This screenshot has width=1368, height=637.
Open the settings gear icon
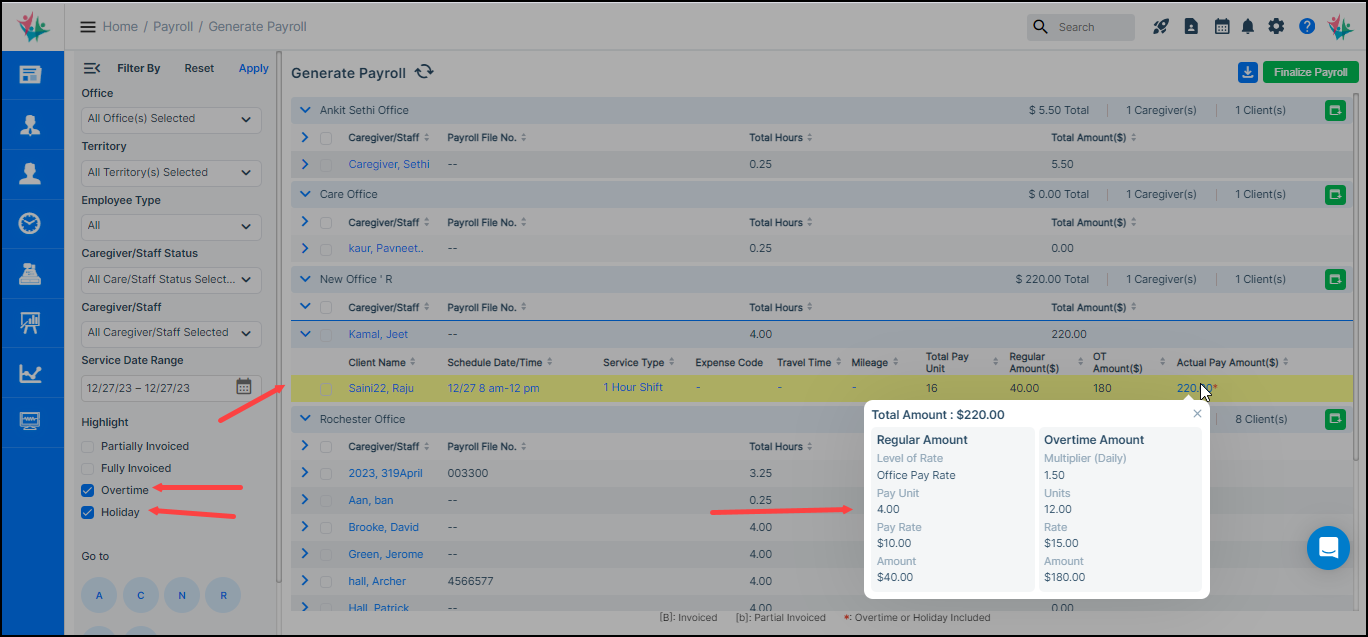pos(1277,26)
